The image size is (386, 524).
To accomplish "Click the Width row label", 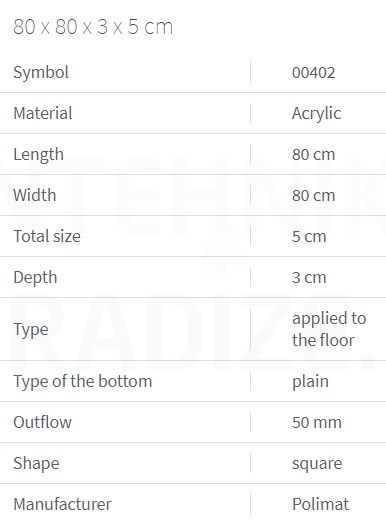I will point(34,195).
